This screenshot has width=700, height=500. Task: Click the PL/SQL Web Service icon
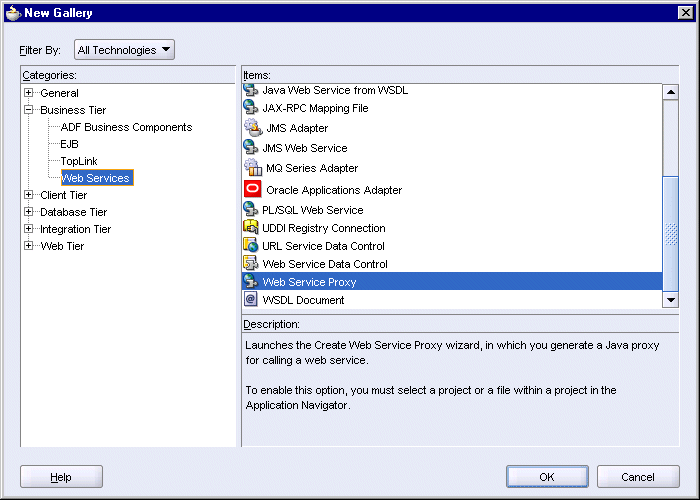coord(250,209)
